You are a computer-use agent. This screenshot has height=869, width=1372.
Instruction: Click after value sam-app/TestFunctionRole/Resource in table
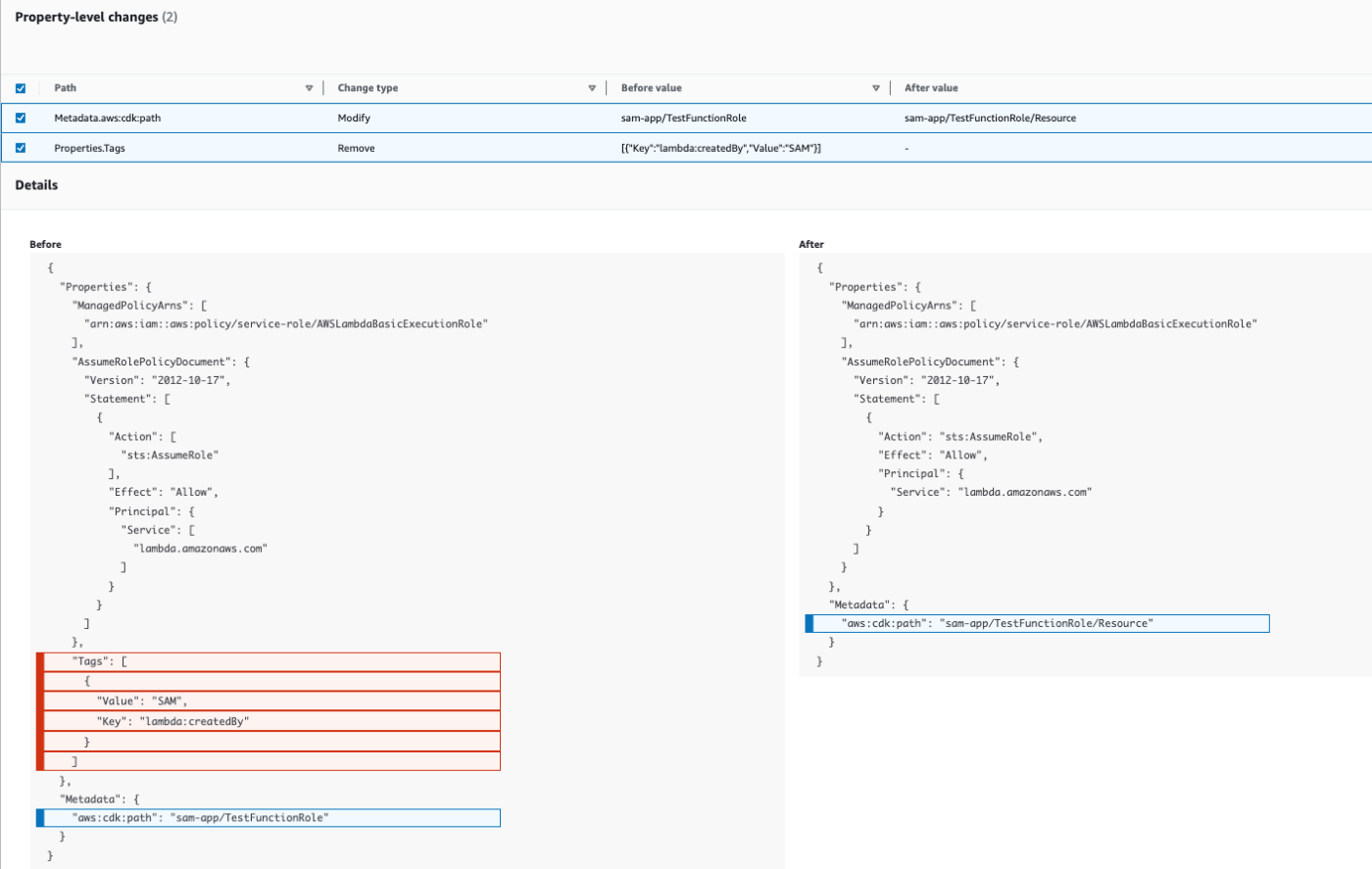[990, 118]
